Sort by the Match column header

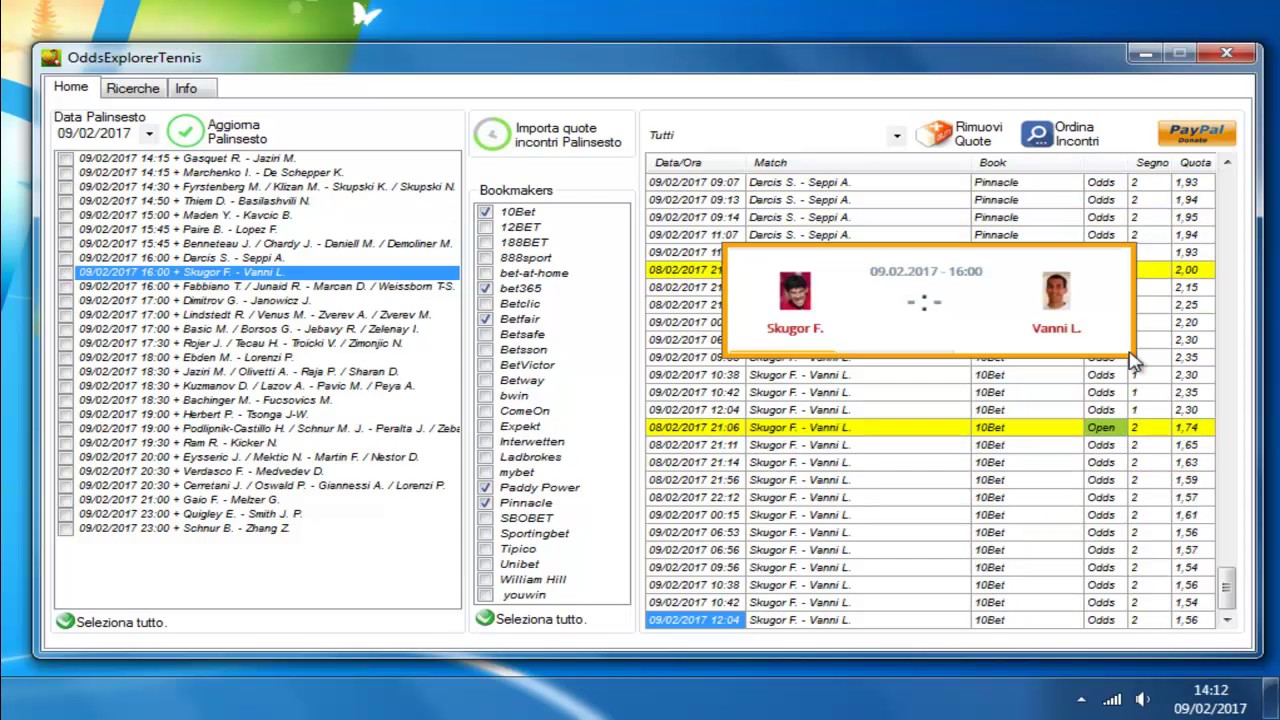(858, 163)
